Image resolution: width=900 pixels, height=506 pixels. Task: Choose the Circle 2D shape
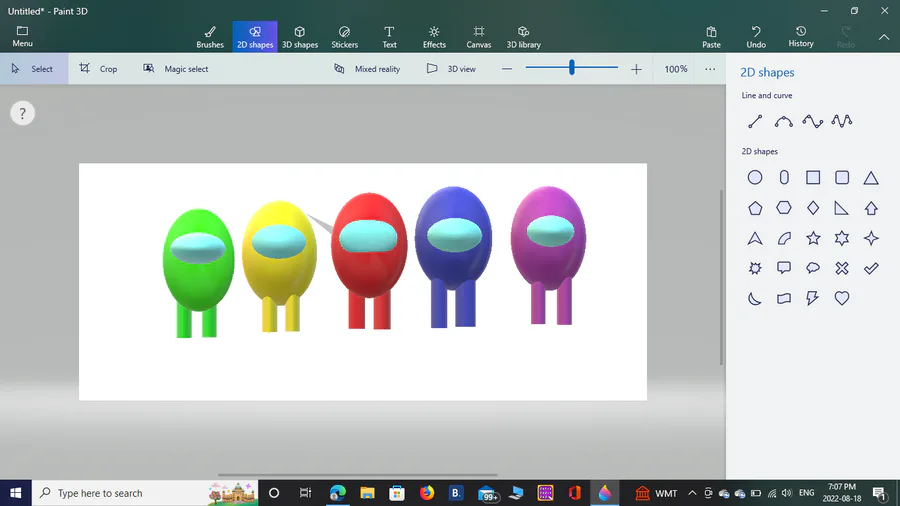point(755,177)
